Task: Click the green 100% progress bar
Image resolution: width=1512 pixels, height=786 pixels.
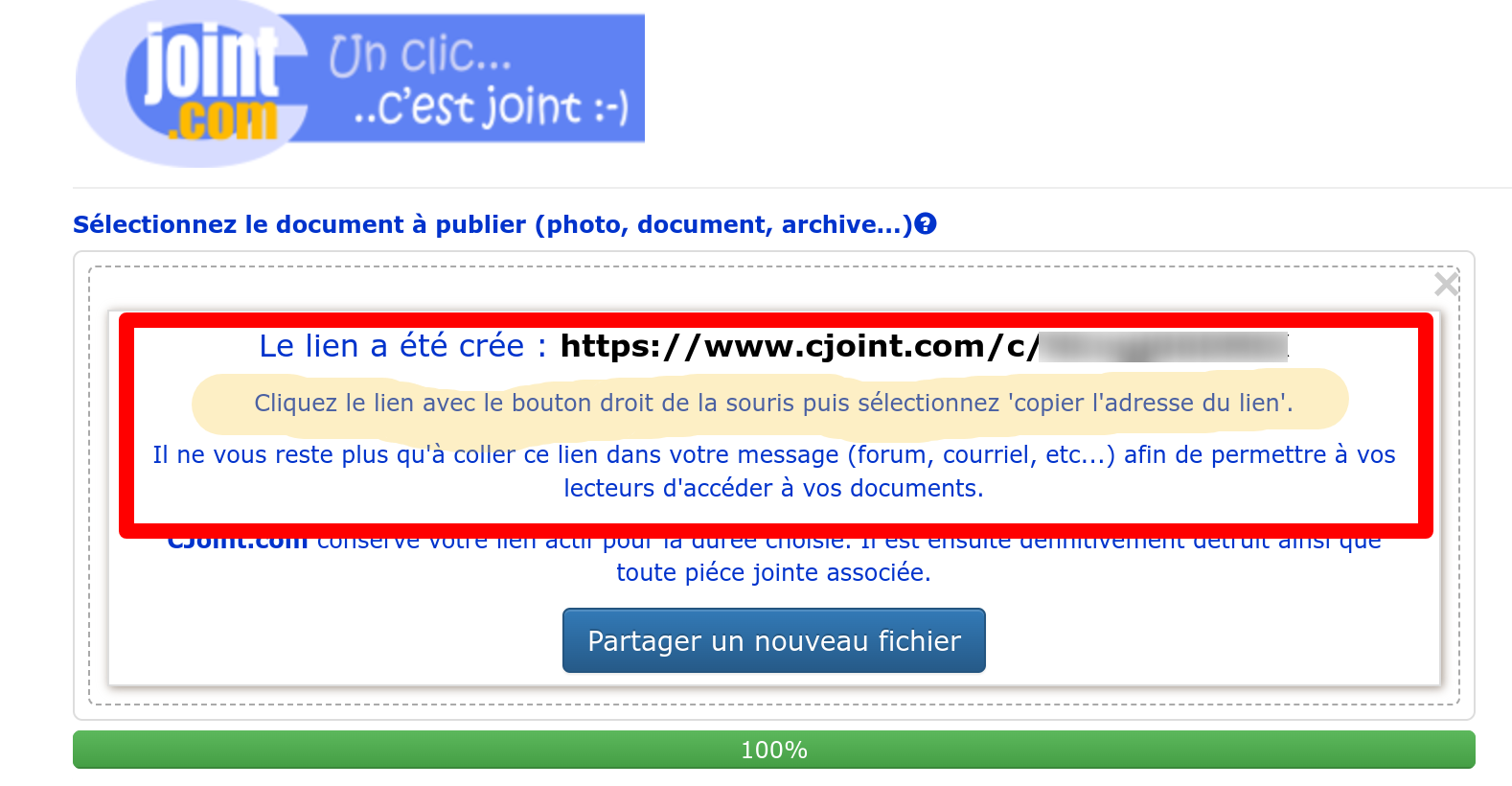Action: pyautogui.click(x=774, y=750)
